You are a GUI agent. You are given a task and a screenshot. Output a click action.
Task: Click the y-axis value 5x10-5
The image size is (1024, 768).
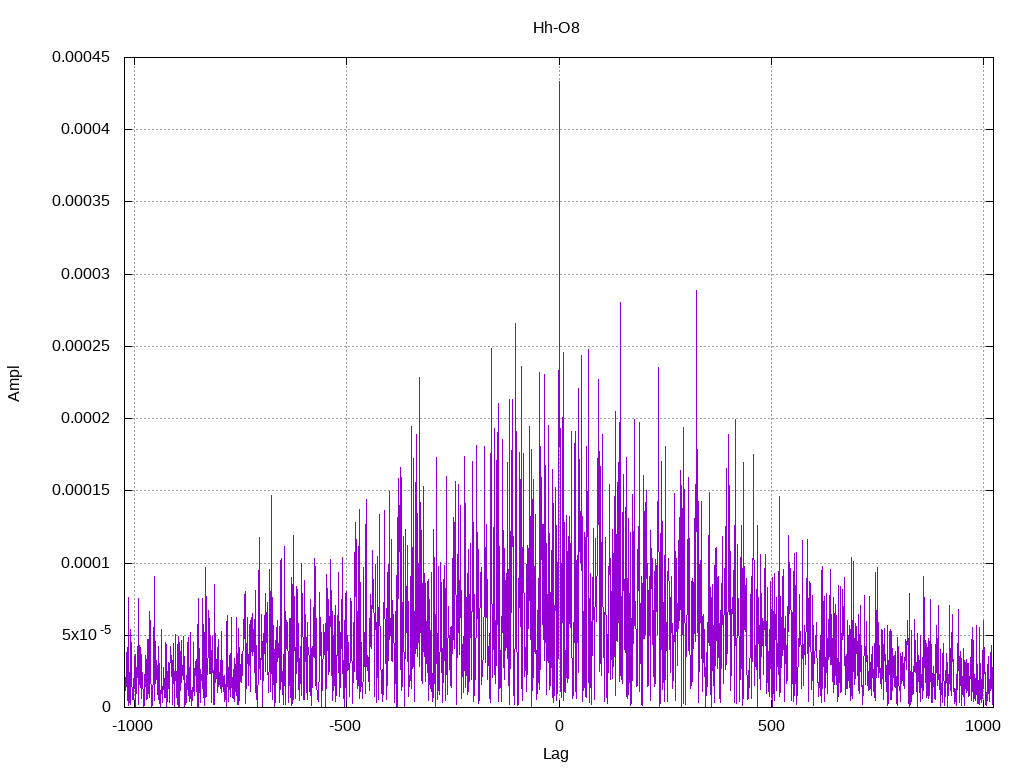(86, 633)
